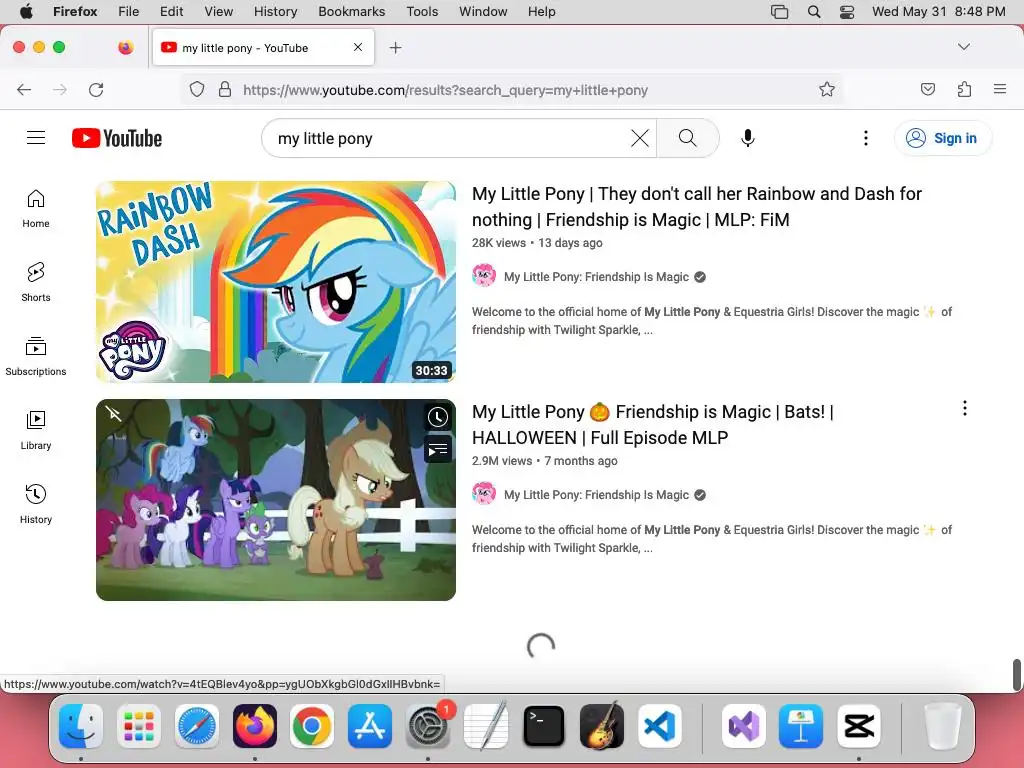Select the 'my little pony - YouTube' tab
Image resolution: width=1024 pixels, height=768 pixels.
click(263, 48)
